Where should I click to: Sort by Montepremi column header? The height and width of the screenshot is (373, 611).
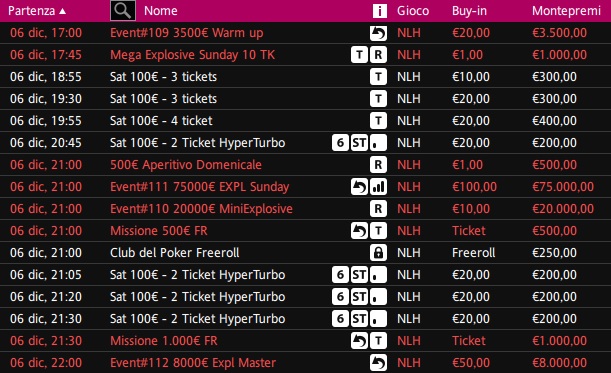pos(566,11)
